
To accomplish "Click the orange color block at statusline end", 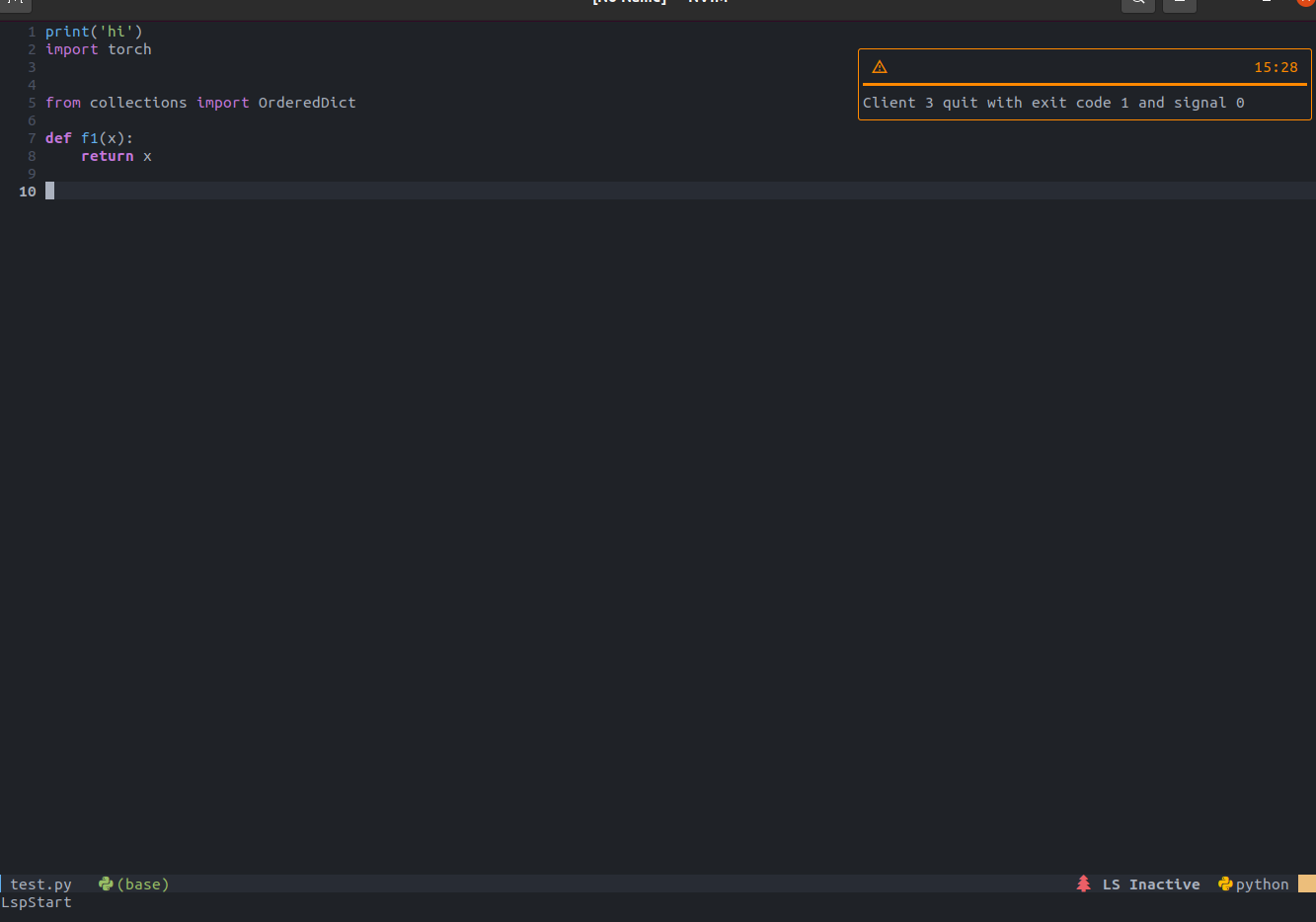I will [x=1308, y=884].
